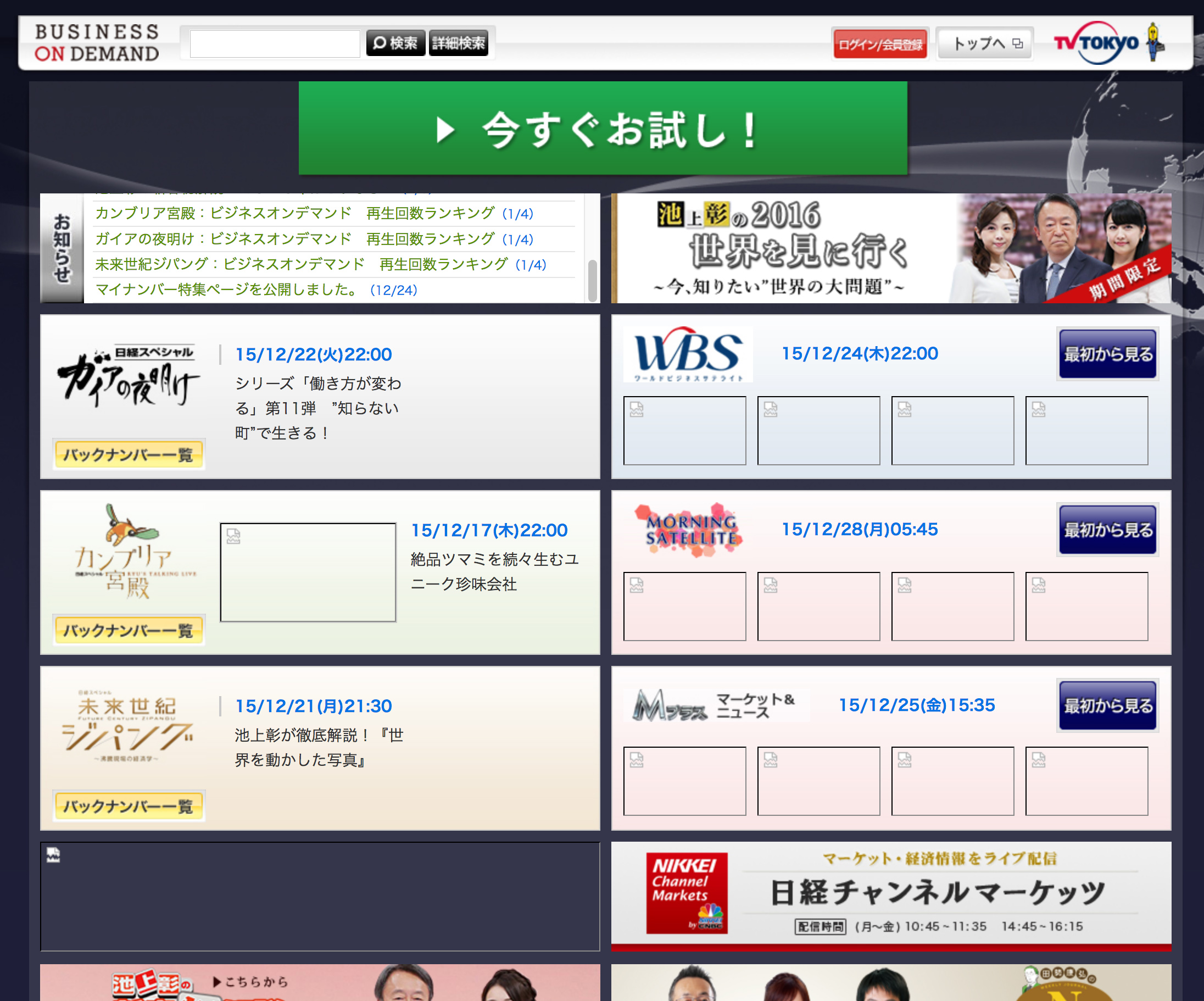Open the WBS program logo
This screenshot has width=1204, height=1001.
click(688, 354)
